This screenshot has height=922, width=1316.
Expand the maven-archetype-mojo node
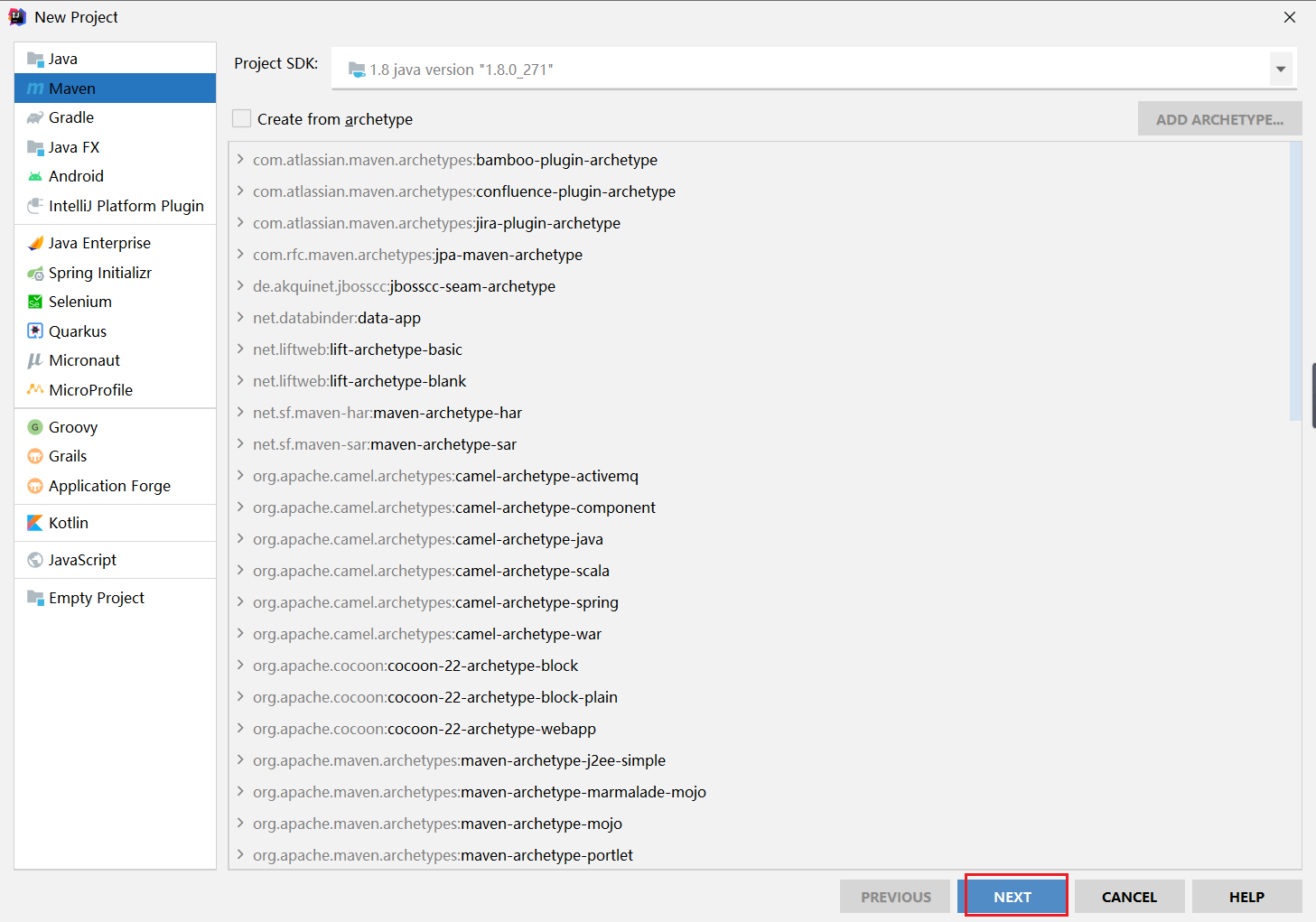tap(240, 824)
